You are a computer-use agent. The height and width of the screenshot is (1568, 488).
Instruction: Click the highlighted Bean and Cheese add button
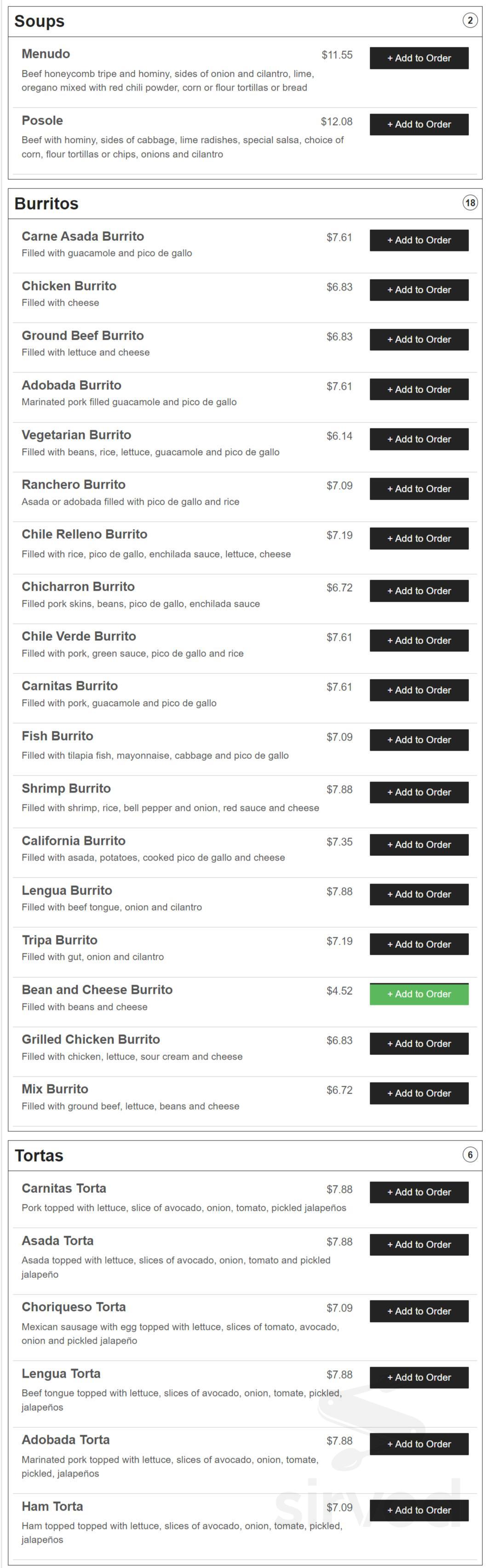(419, 994)
